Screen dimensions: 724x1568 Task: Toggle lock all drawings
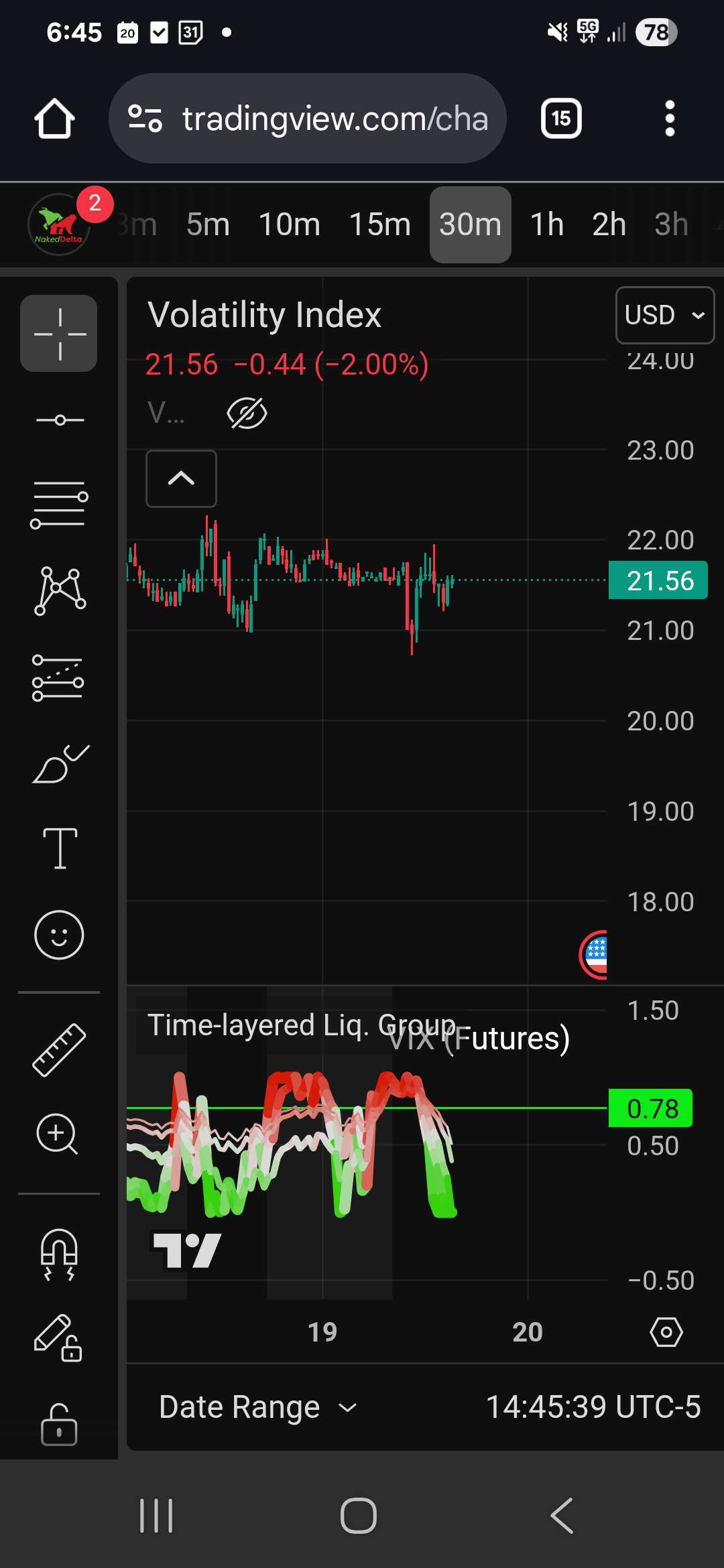click(59, 1424)
